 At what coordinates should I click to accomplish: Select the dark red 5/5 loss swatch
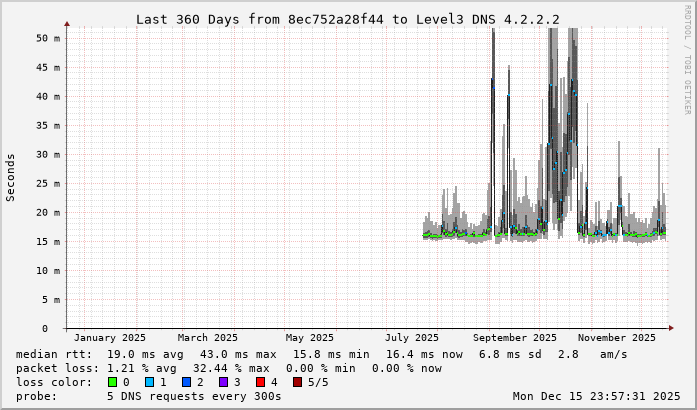click(x=294, y=382)
